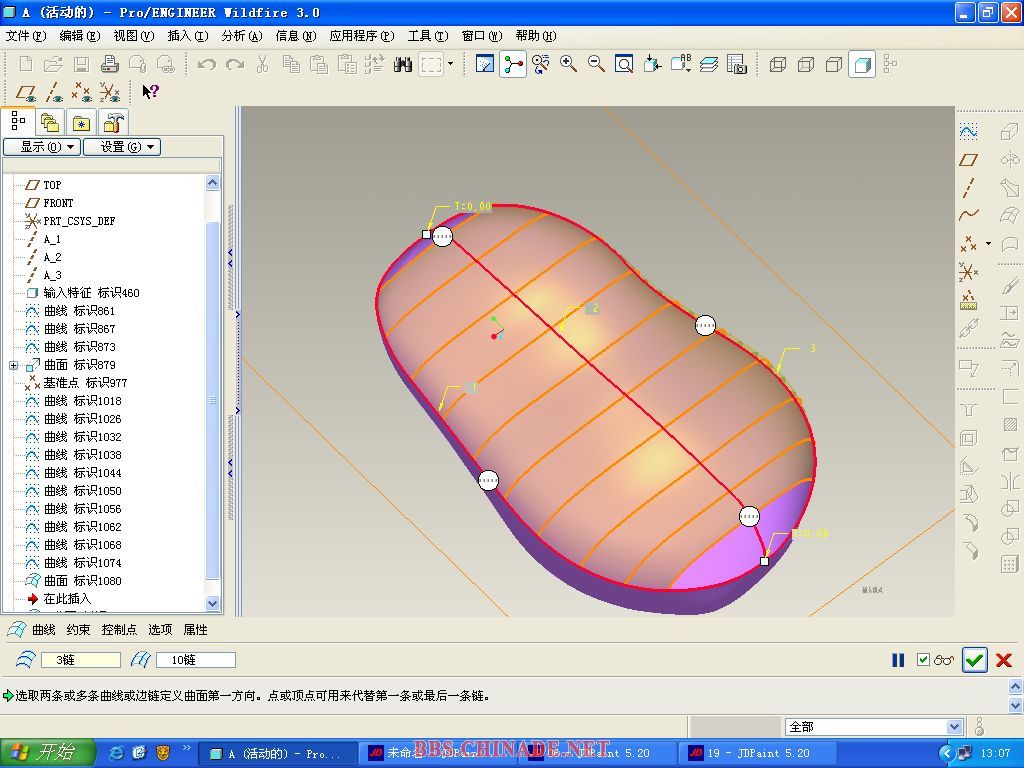
Task: Click the zoom in magnifier icon
Action: 569,64
